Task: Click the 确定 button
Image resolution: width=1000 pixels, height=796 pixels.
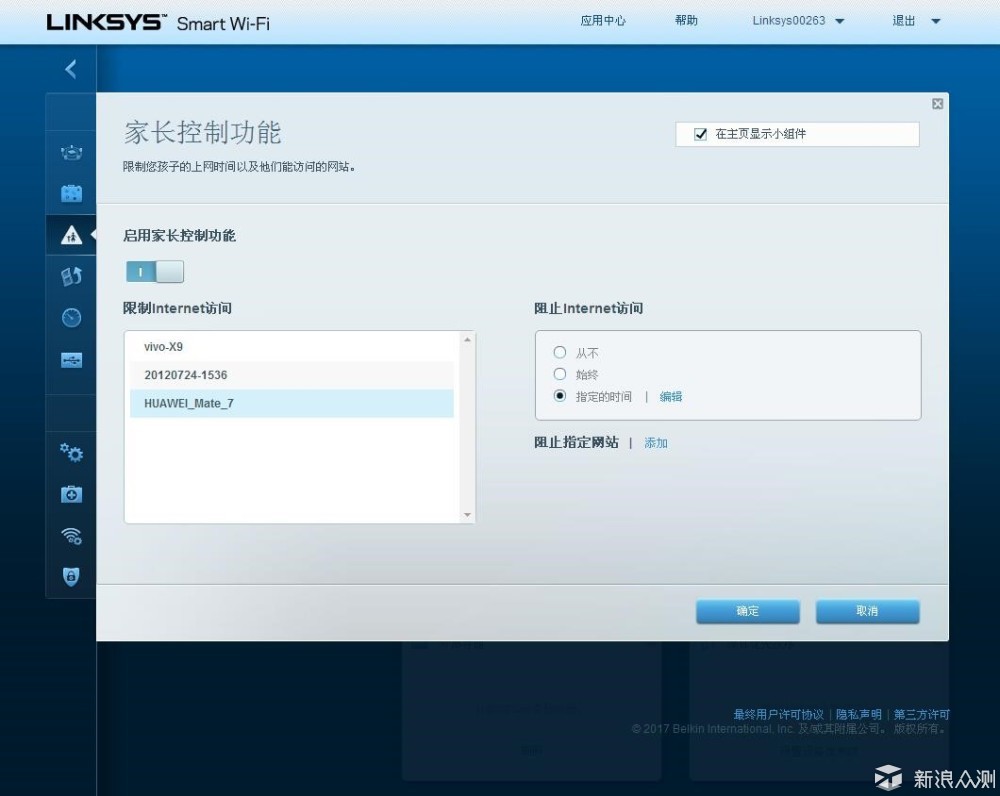Action: click(747, 611)
